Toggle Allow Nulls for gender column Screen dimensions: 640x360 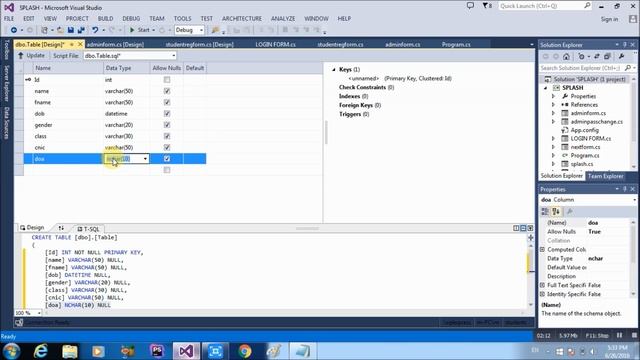click(x=167, y=125)
